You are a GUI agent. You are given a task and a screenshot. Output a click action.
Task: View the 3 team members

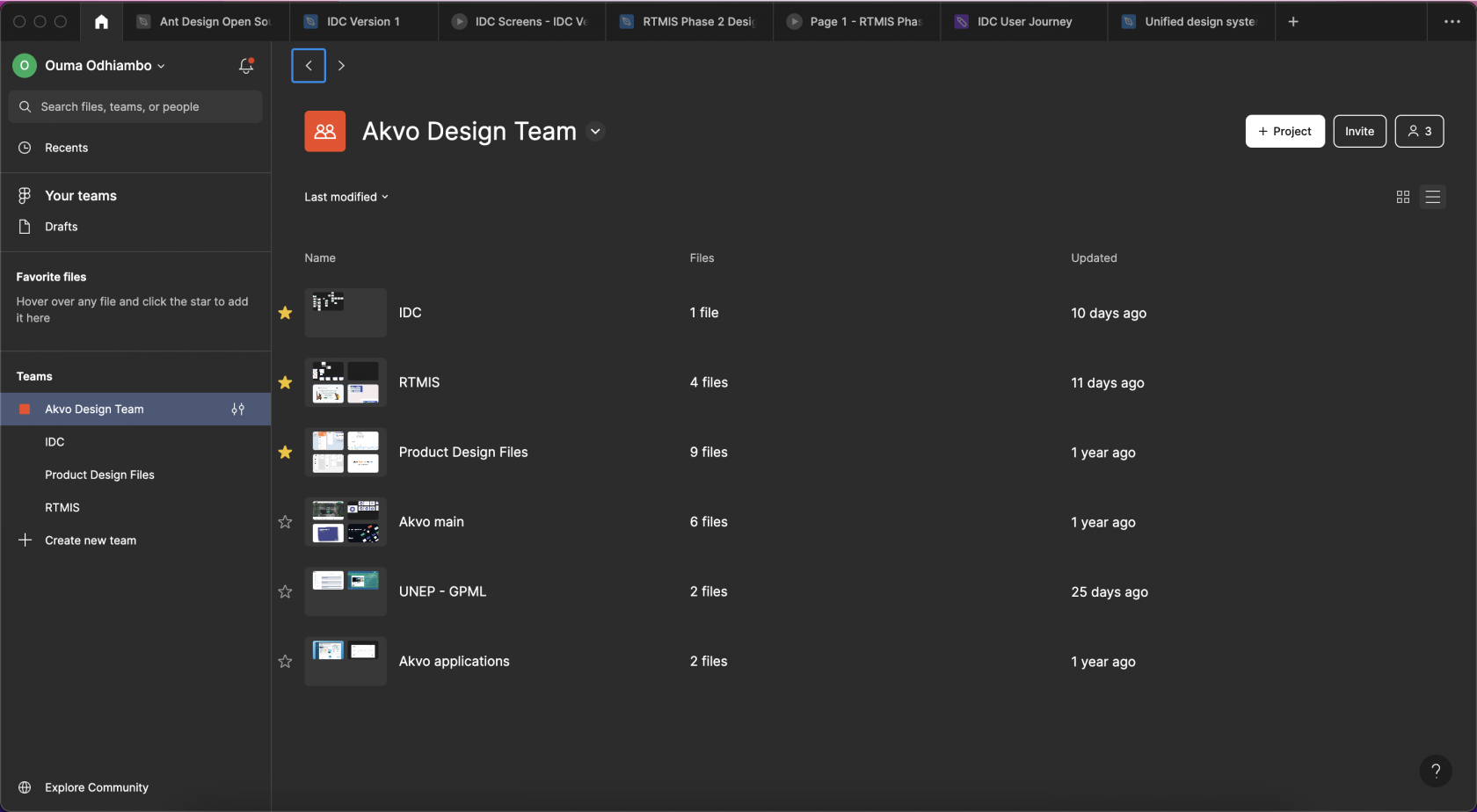(x=1419, y=131)
